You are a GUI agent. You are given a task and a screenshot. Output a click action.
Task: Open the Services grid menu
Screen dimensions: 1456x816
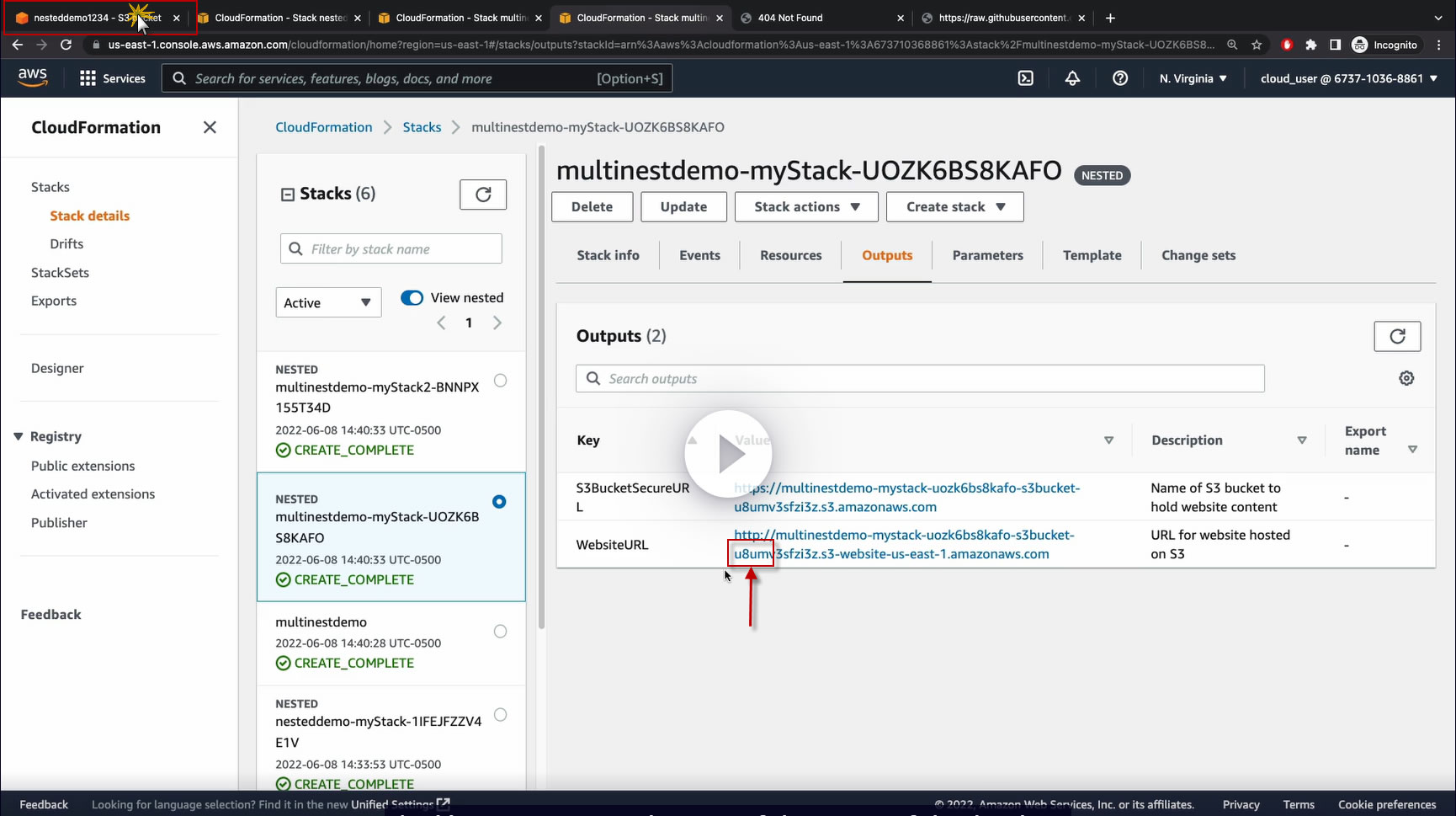(x=112, y=78)
